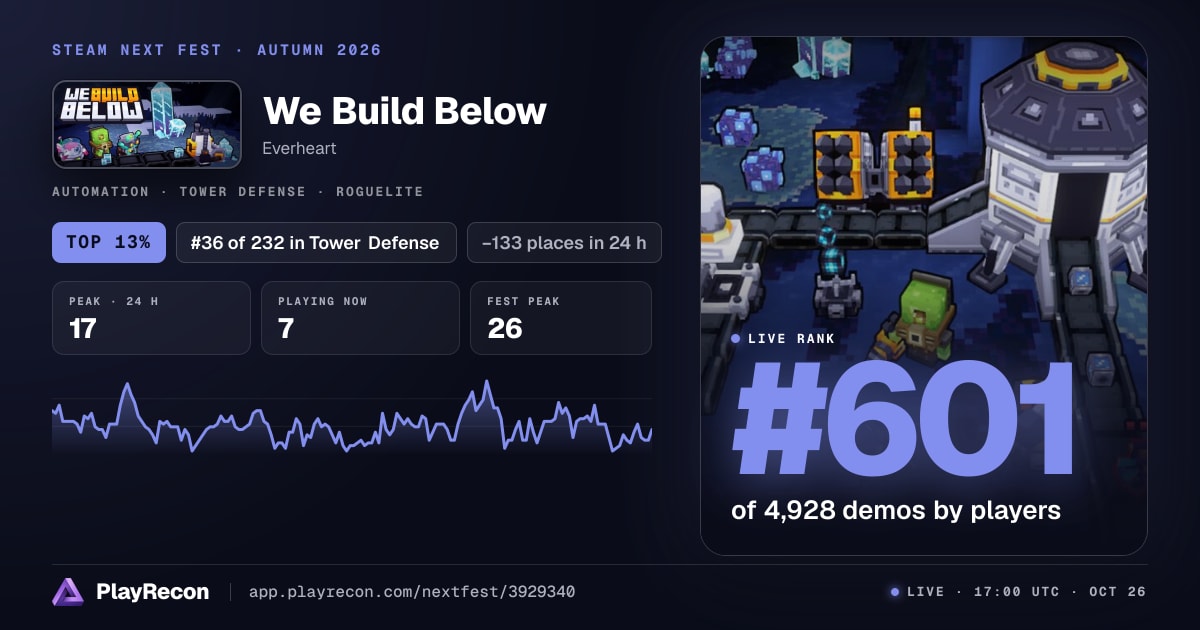Viewport: 1200px width, 630px height.
Task: Open the app.playrecon.com/nextfest/3929340 link
Action: tap(411, 592)
